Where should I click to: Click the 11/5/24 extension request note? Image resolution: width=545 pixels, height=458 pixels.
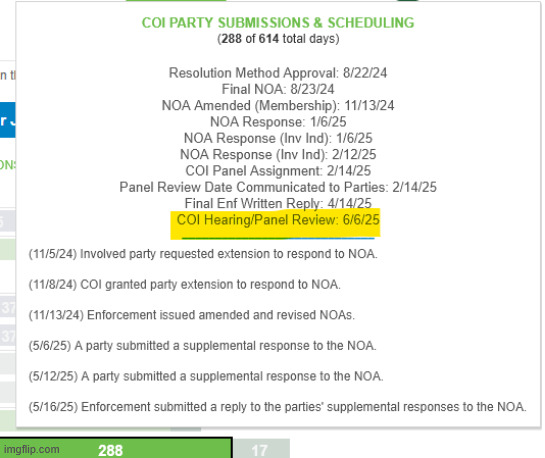[203, 254]
